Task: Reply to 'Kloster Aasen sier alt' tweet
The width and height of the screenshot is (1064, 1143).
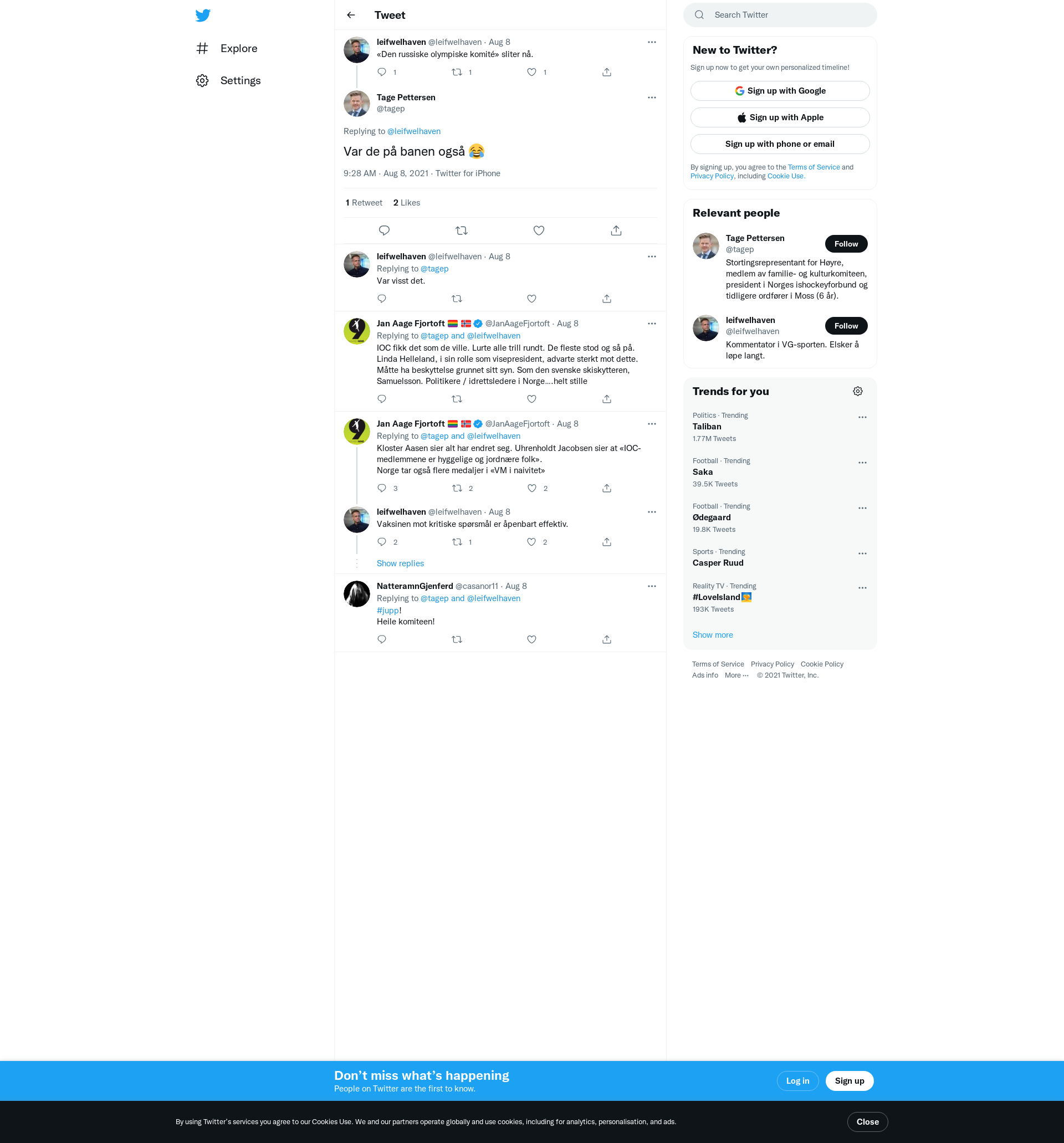Action: click(382, 488)
